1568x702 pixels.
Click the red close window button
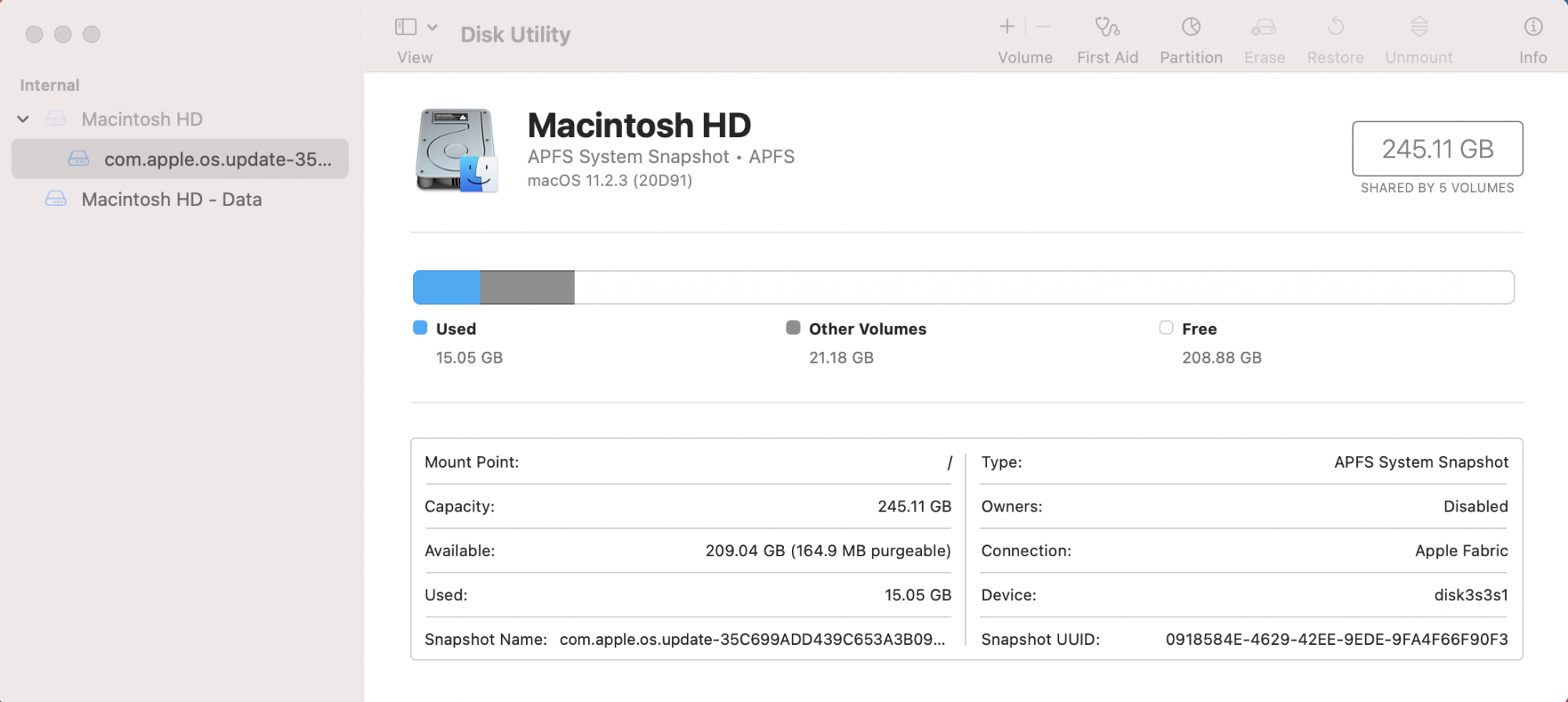click(x=34, y=34)
